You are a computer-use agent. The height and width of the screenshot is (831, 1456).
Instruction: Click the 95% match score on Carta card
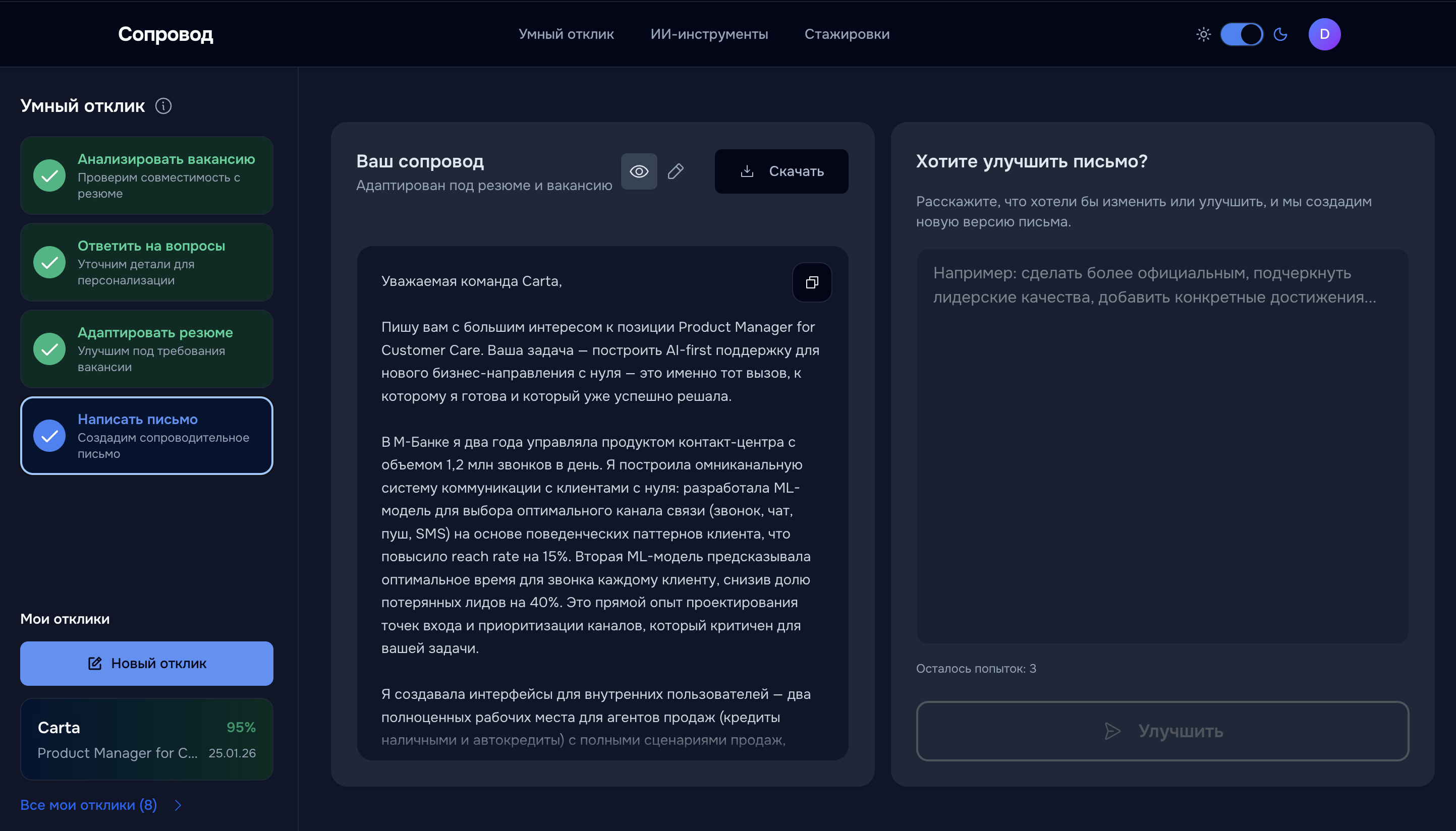(241, 727)
